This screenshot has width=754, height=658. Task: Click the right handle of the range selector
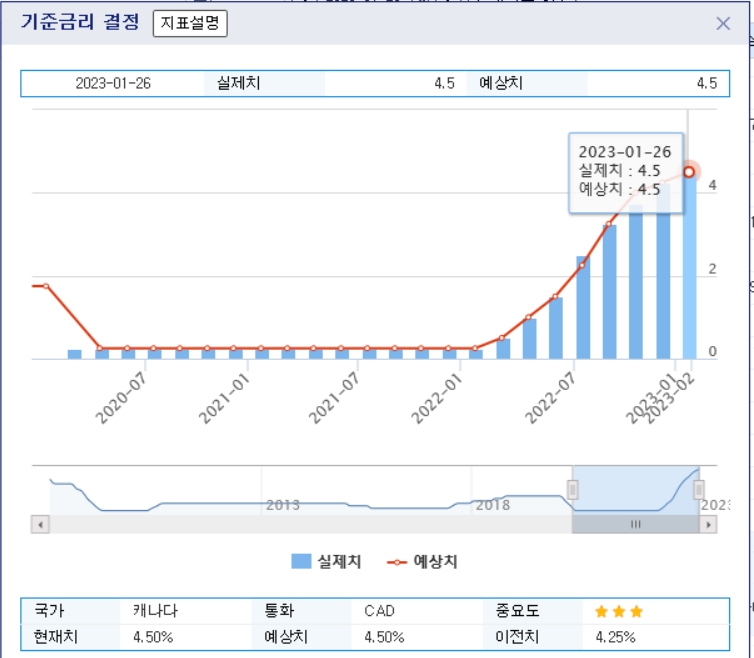coord(699,490)
